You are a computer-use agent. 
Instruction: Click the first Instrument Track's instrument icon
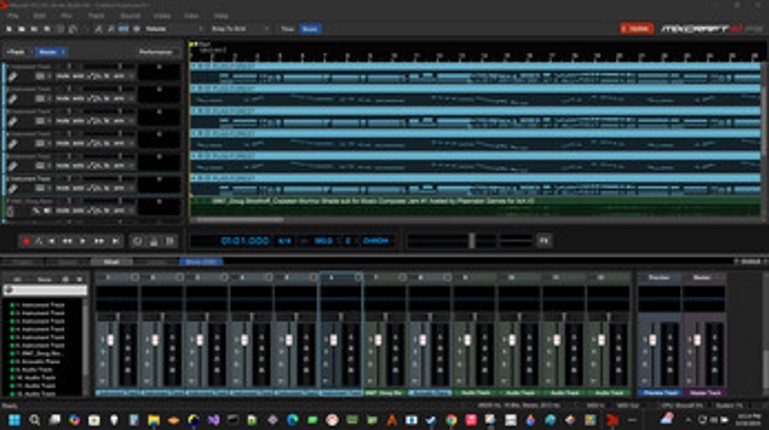[15, 75]
